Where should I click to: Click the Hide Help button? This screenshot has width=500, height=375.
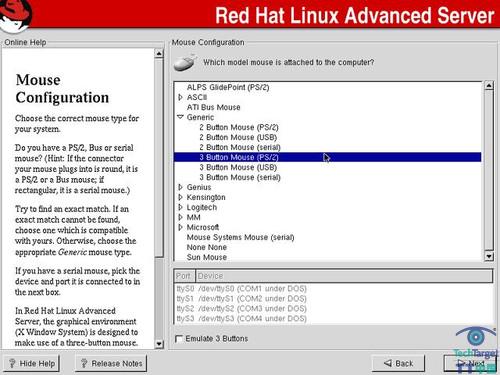click(x=32, y=363)
